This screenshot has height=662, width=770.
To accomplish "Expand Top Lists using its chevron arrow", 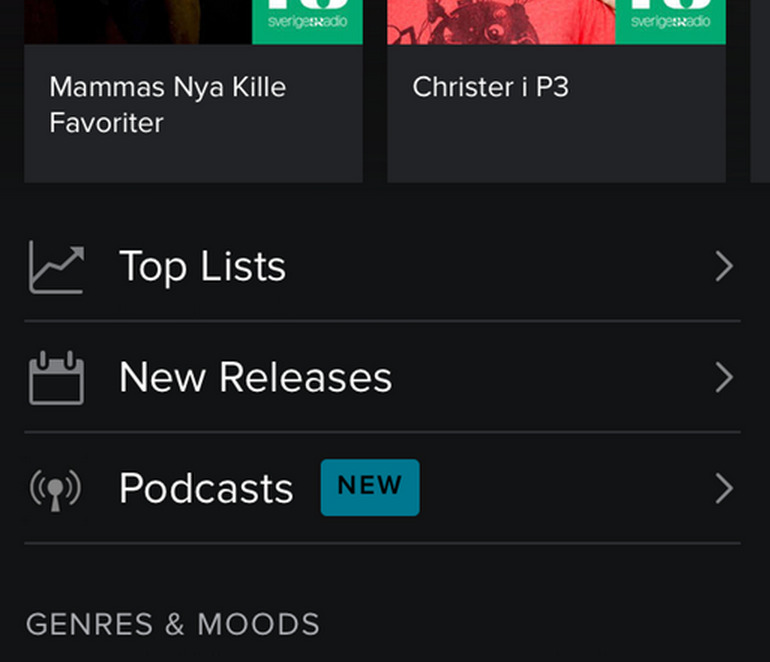I will (724, 267).
